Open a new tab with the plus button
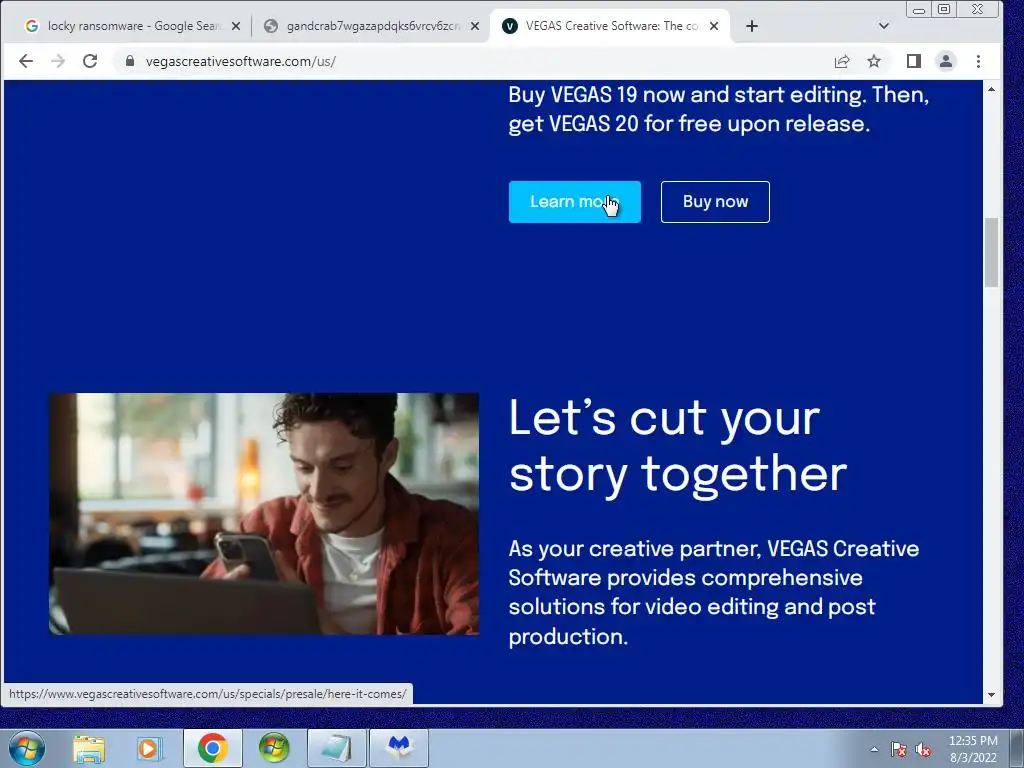1024x768 pixels. click(x=752, y=26)
